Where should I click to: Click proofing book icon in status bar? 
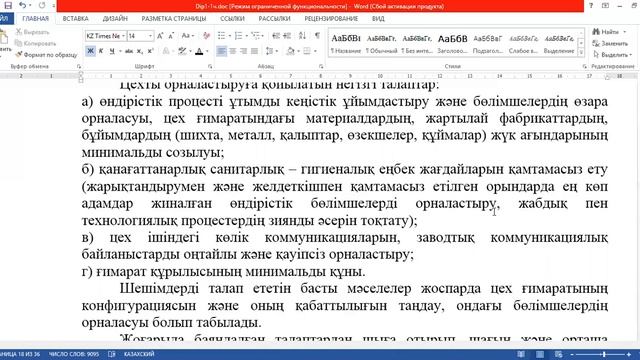(x=111, y=354)
